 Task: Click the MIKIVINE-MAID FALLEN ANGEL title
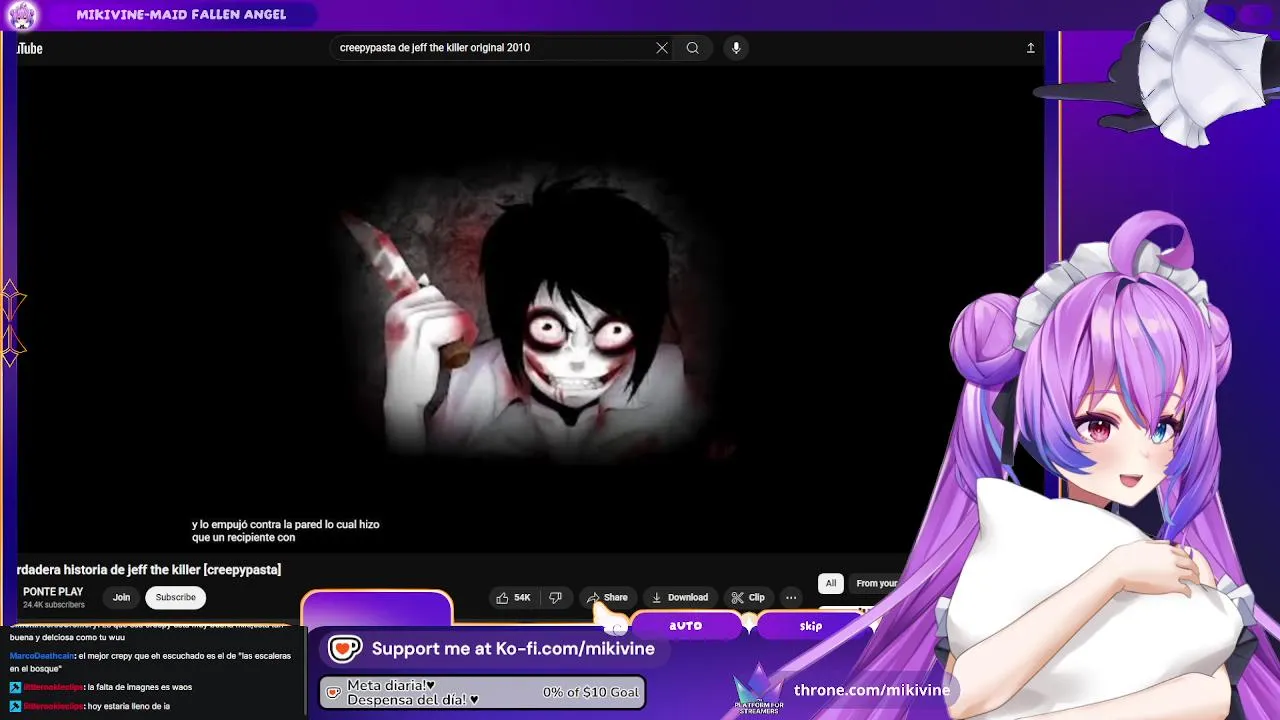pos(181,14)
